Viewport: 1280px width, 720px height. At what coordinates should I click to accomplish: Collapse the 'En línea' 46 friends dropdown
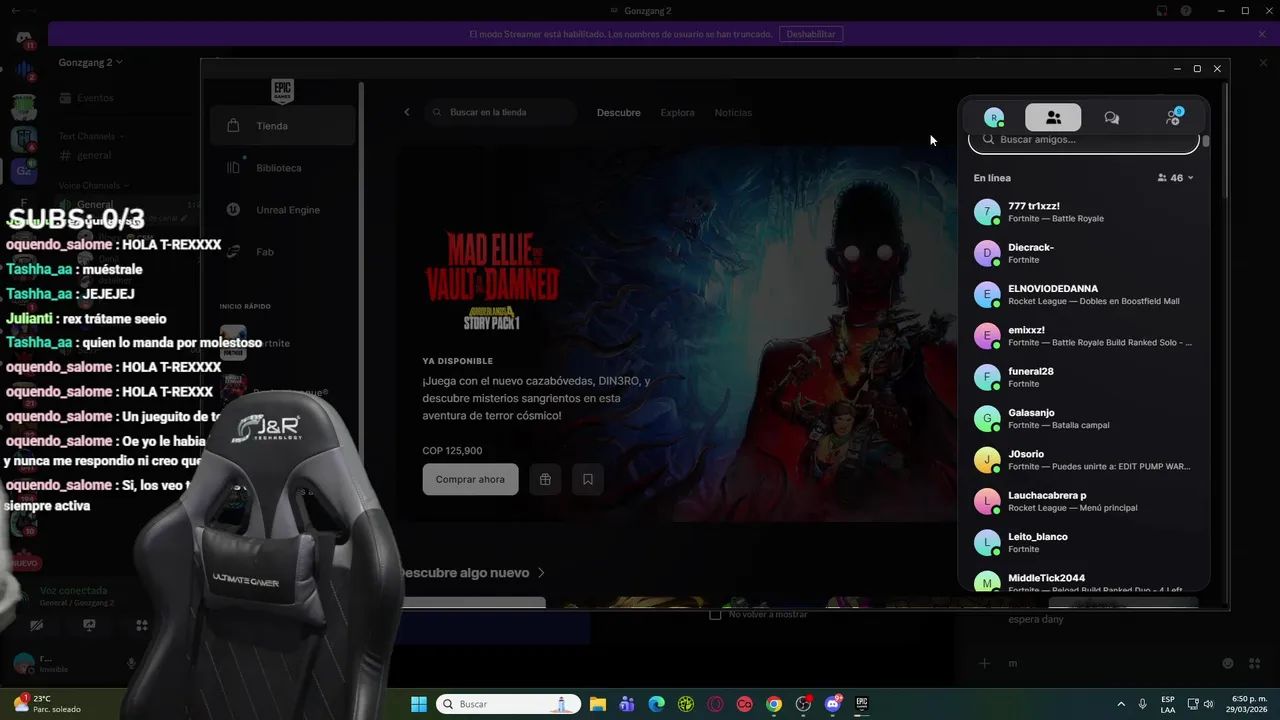pyautogui.click(x=1176, y=178)
